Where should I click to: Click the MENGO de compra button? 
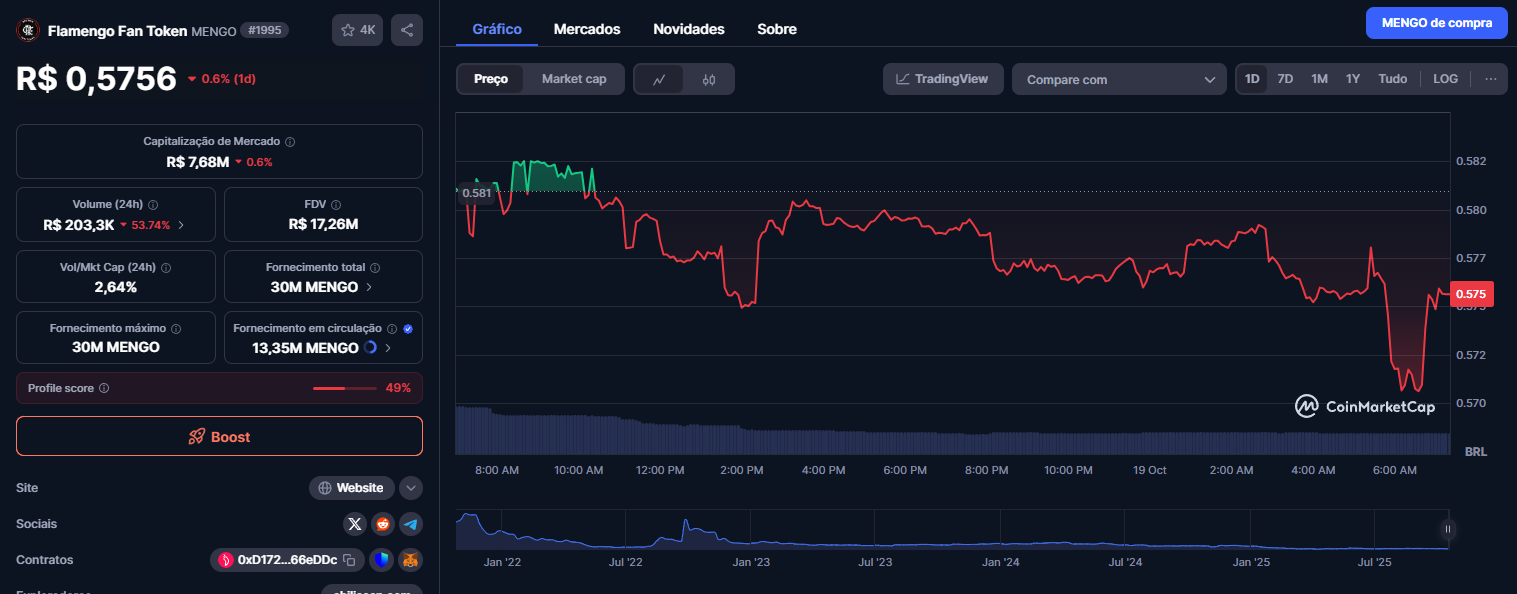(x=1436, y=22)
